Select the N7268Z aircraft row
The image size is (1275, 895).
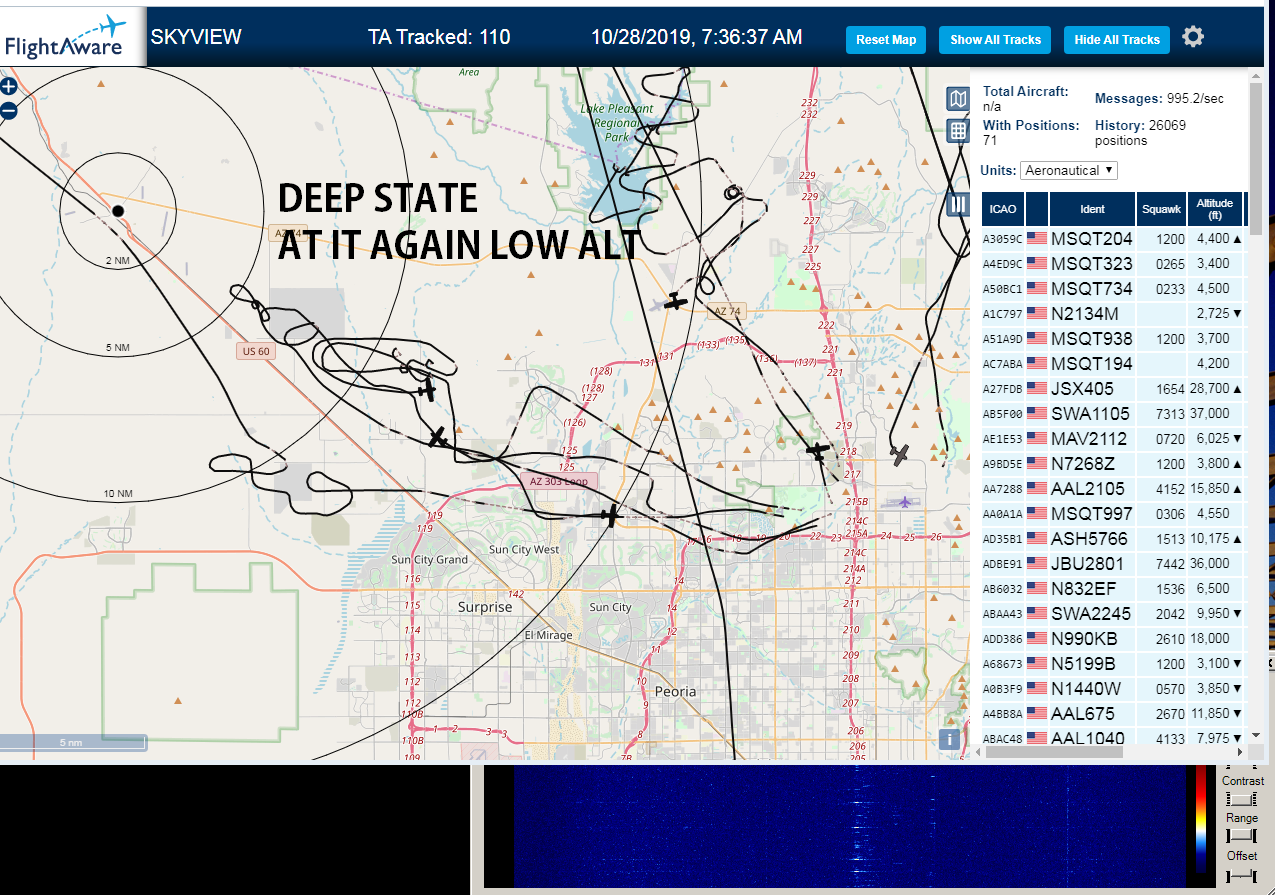[1112, 464]
